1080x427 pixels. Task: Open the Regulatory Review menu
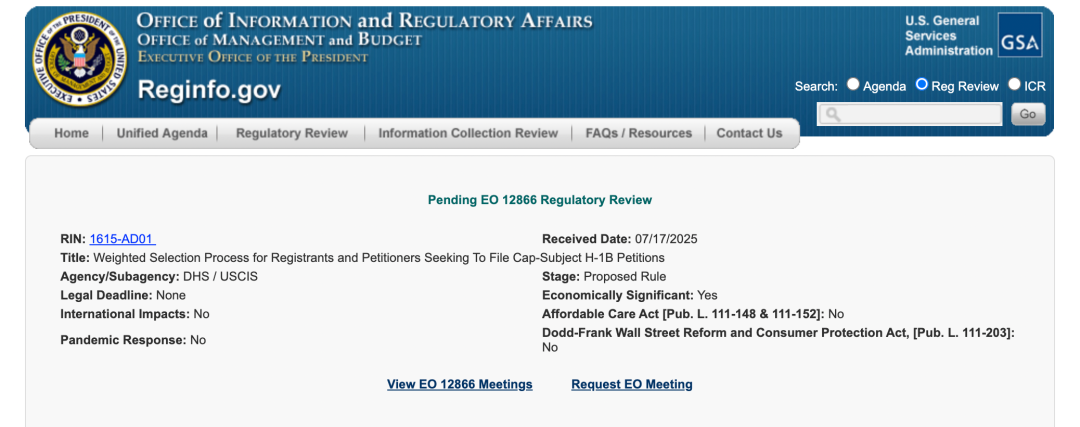(292, 133)
